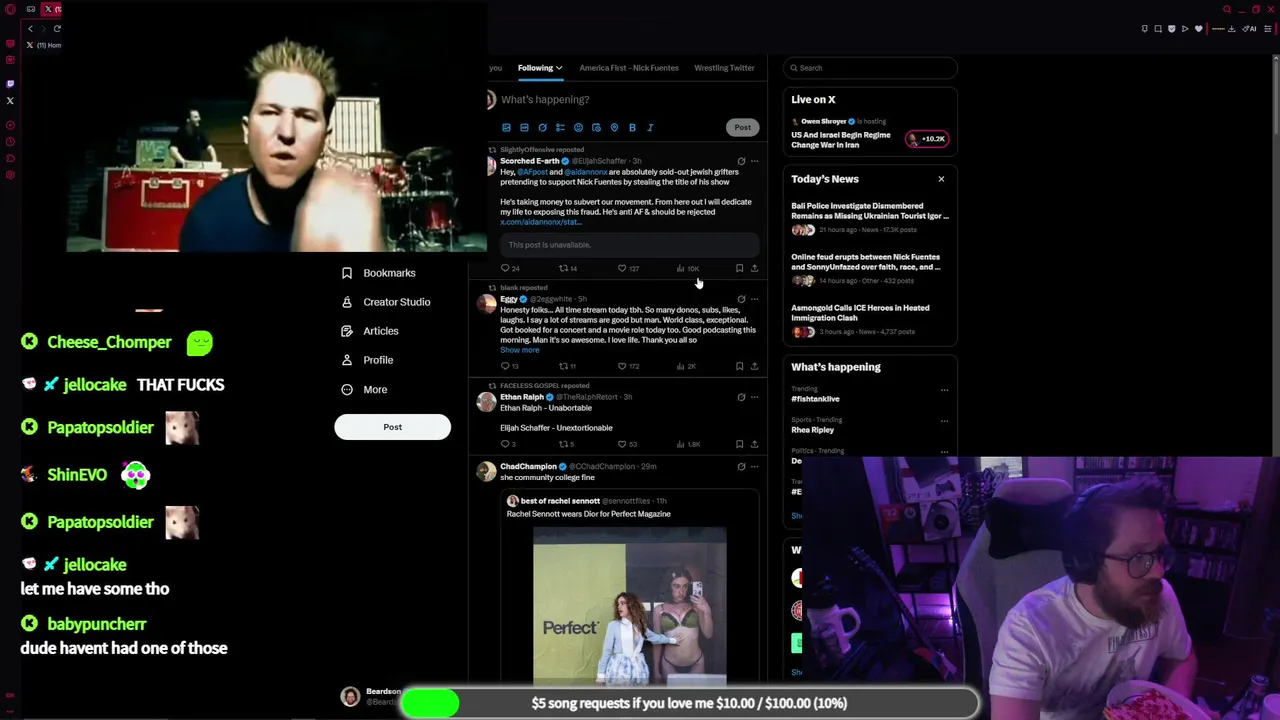Viewport: 1280px width, 720px height.
Task: Share the Scorched E-arth post
Action: tap(754, 268)
